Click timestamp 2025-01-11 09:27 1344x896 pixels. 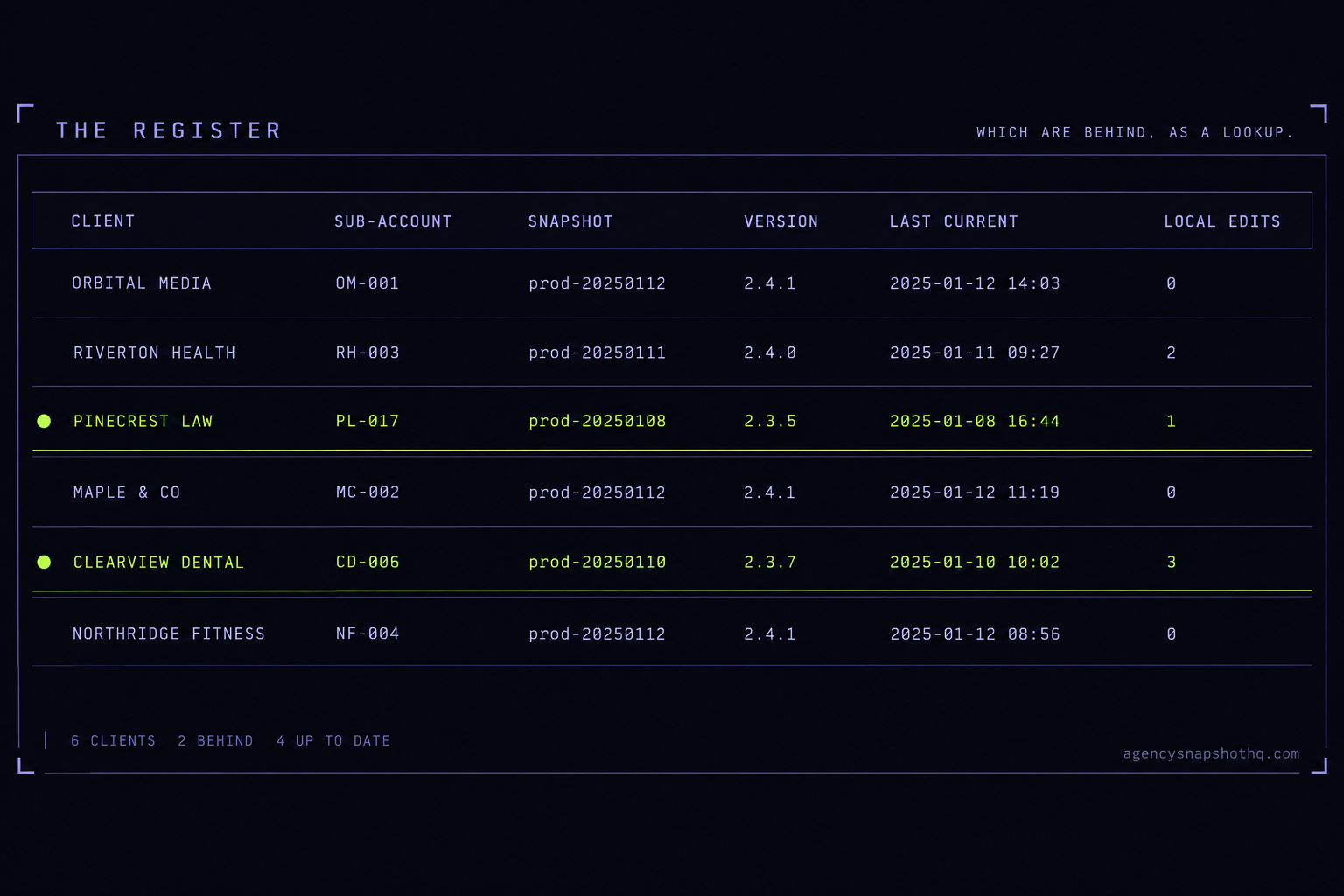975,353
